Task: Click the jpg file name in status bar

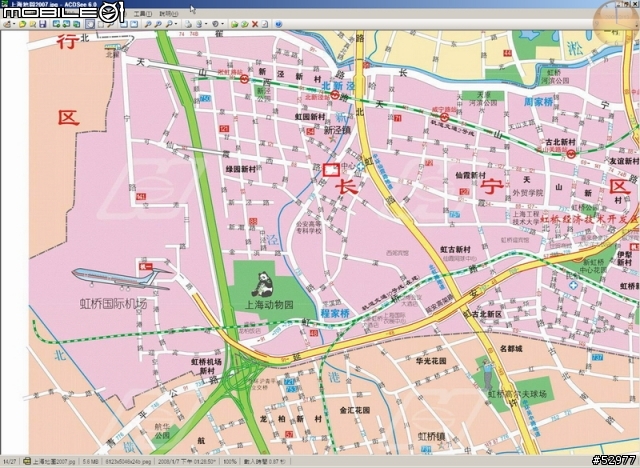Action: pyautogui.click(x=54, y=461)
